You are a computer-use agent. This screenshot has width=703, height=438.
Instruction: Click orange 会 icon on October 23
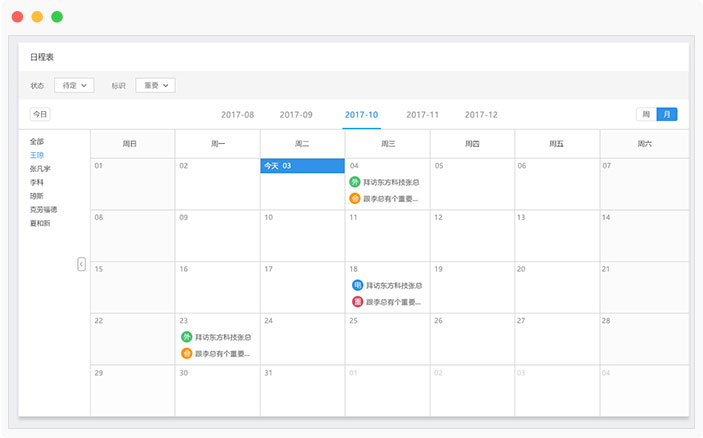[186, 353]
